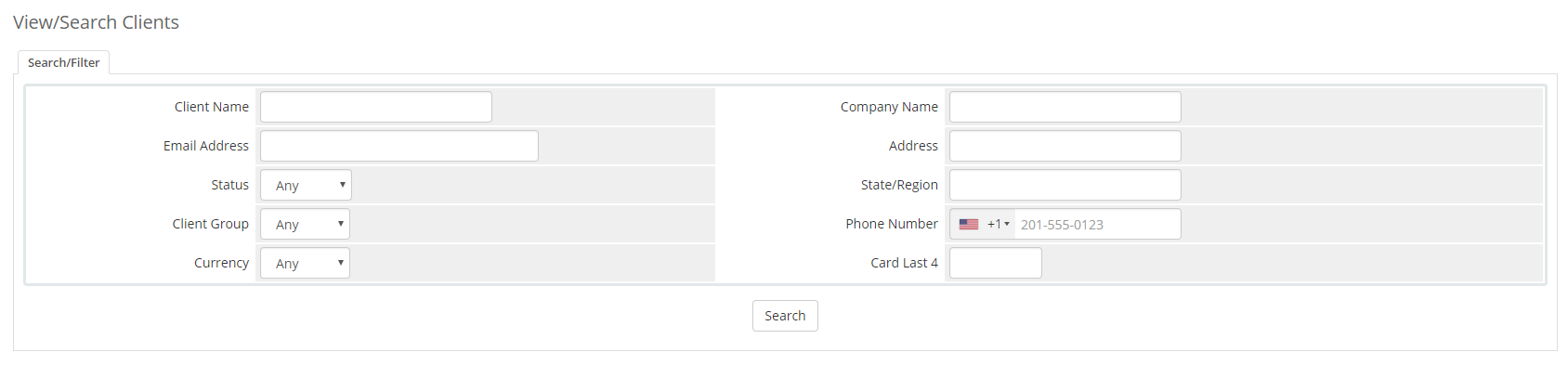Click the US flag country icon
Viewport: 1568px width, 365px height.
(x=969, y=224)
